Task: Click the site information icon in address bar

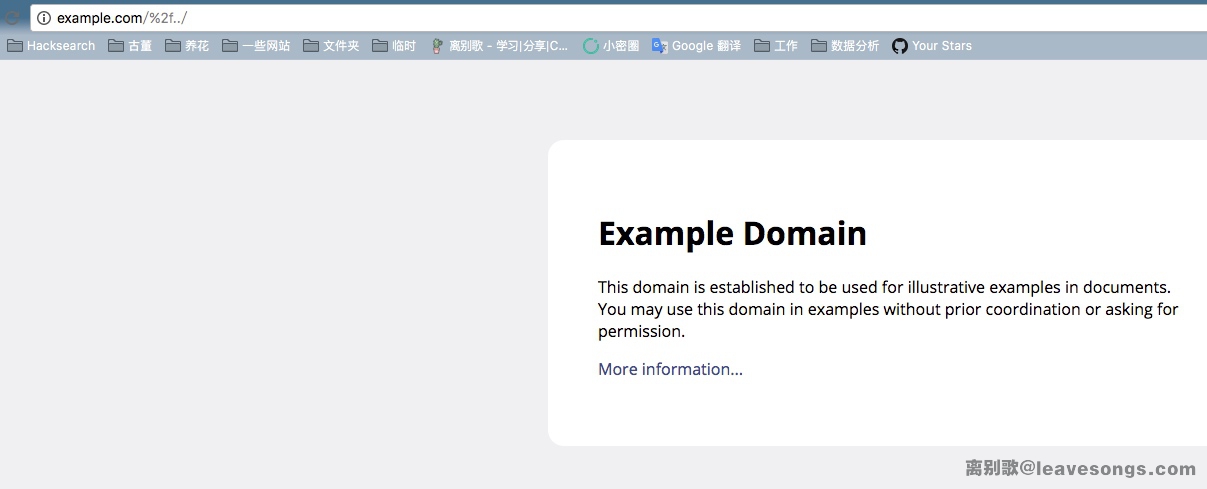Action: [44, 18]
